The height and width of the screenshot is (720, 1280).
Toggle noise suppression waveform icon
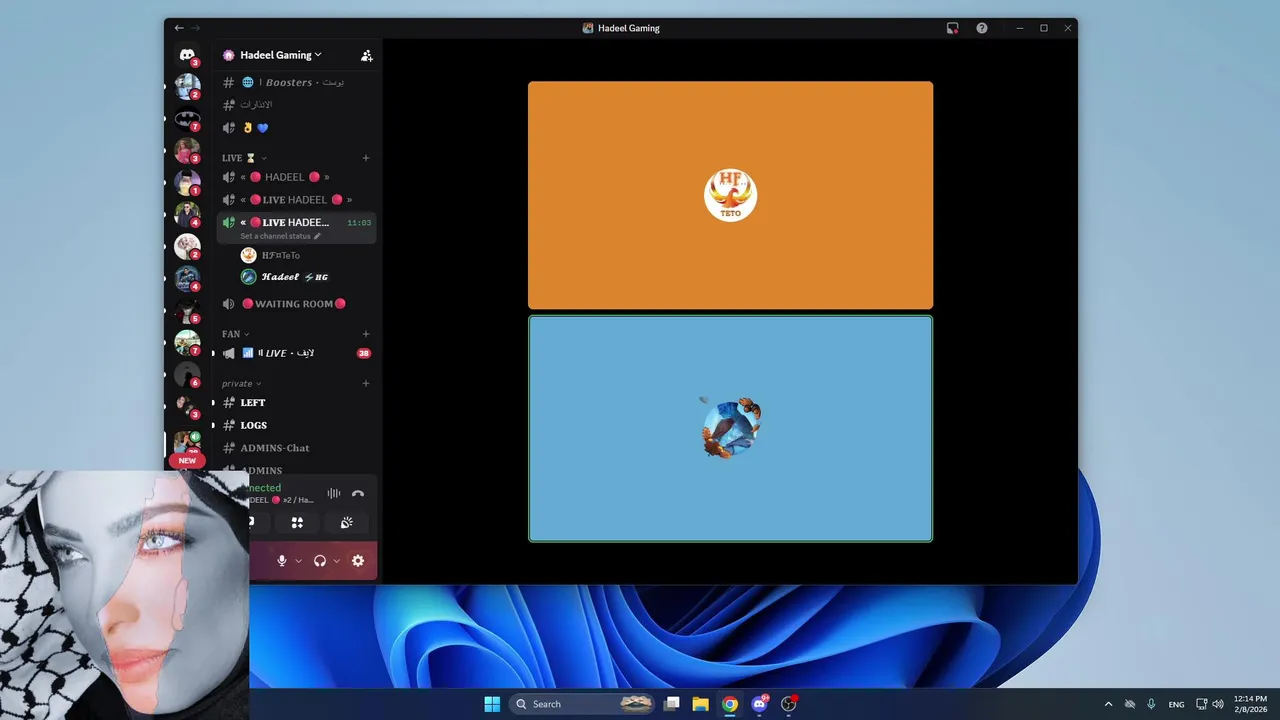(333, 494)
